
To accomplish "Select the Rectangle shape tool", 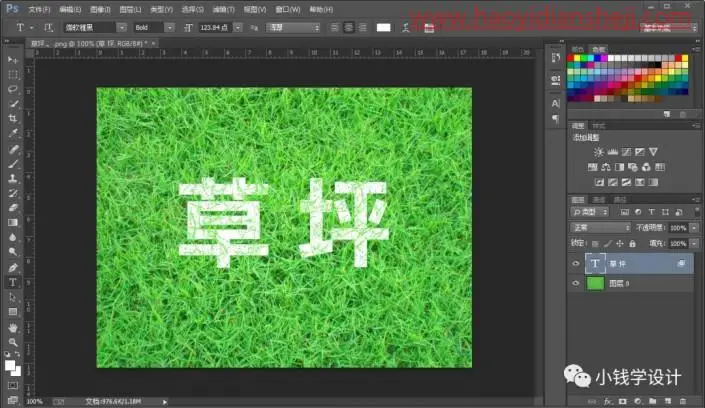I will 13,312.
